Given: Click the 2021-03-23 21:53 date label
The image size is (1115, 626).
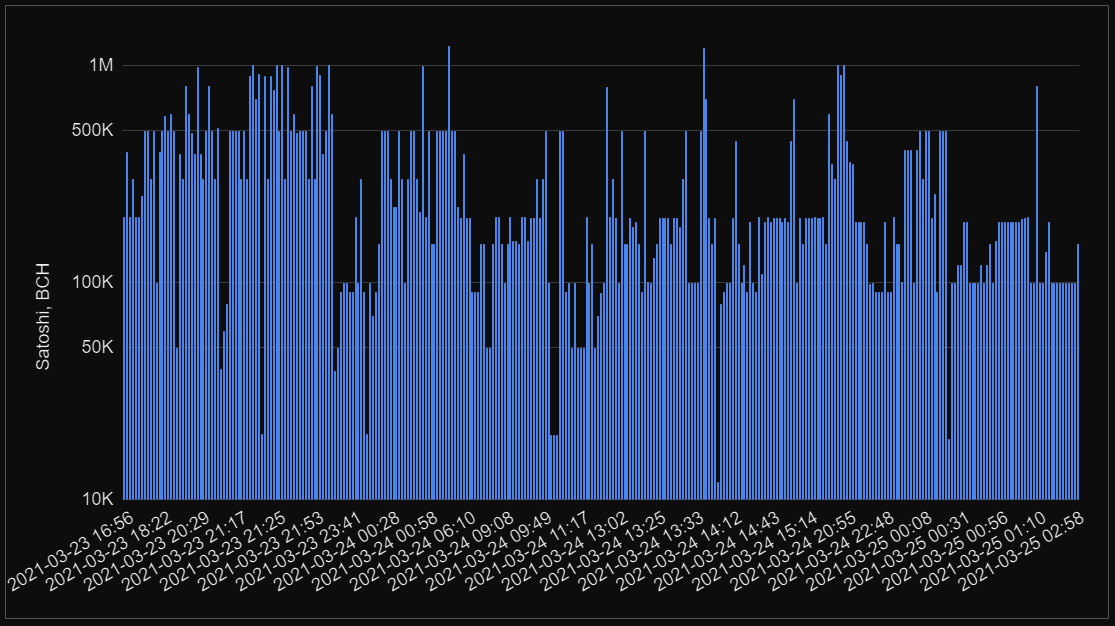Looking at the screenshot, I should pos(262,551).
